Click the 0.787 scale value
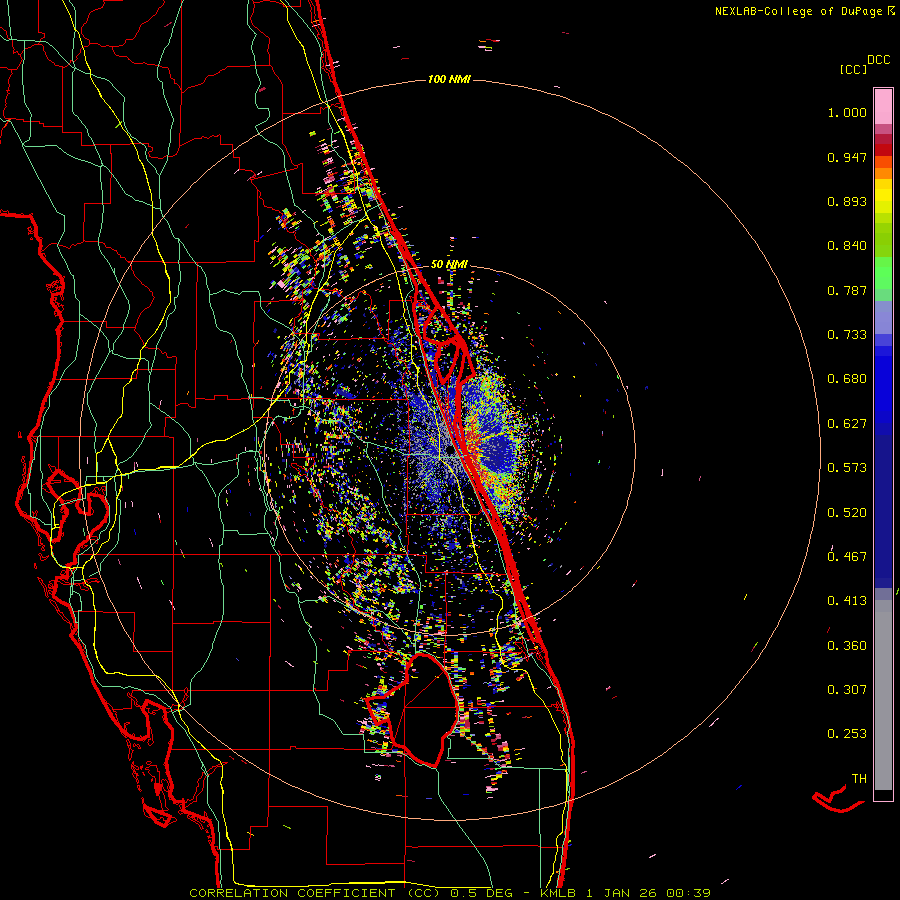Image resolution: width=900 pixels, height=900 pixels. pyautogui.click(x=847, y=290)
